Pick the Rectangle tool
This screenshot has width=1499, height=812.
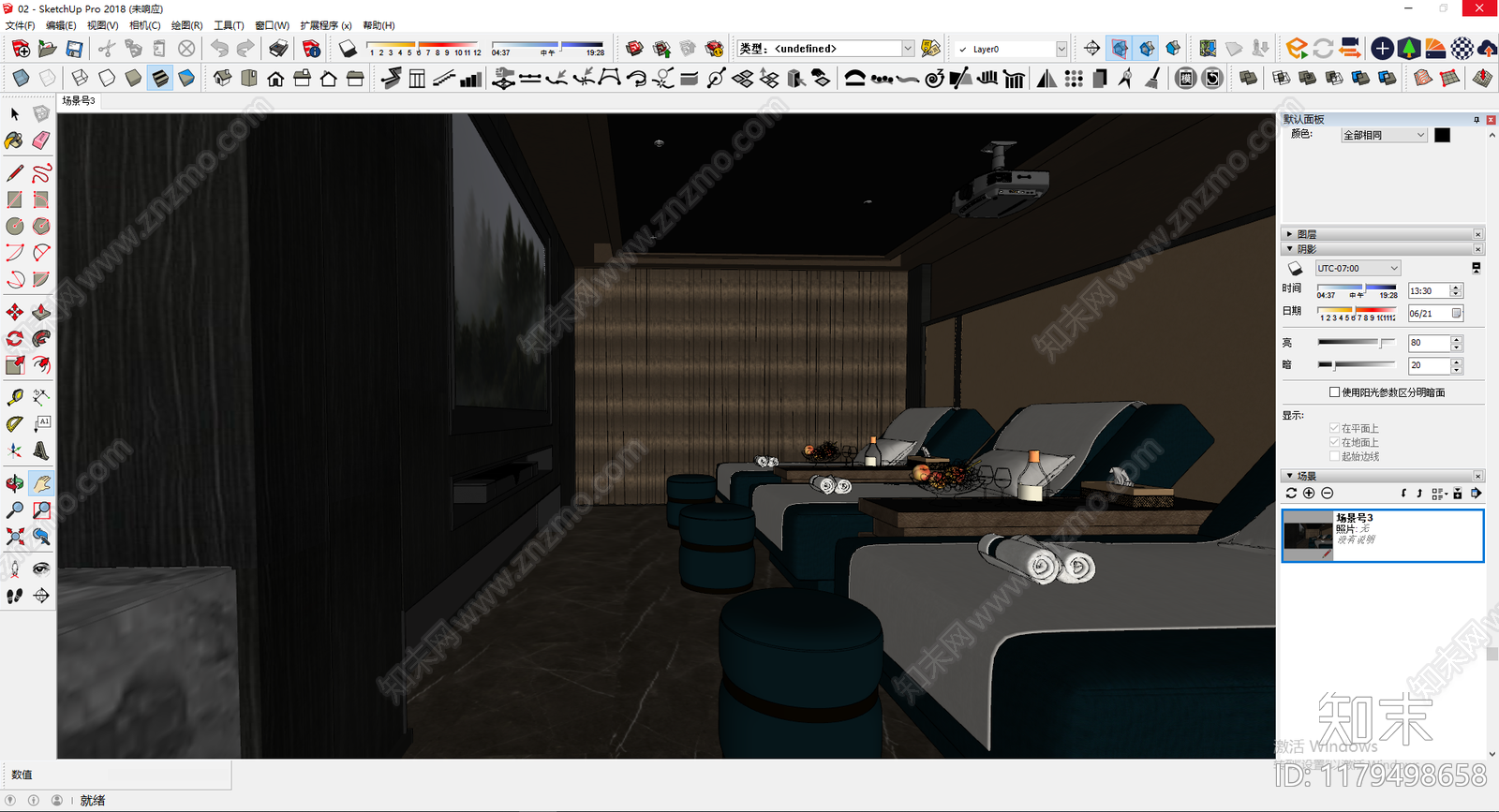pyautogui.click(x=15, y=199)
